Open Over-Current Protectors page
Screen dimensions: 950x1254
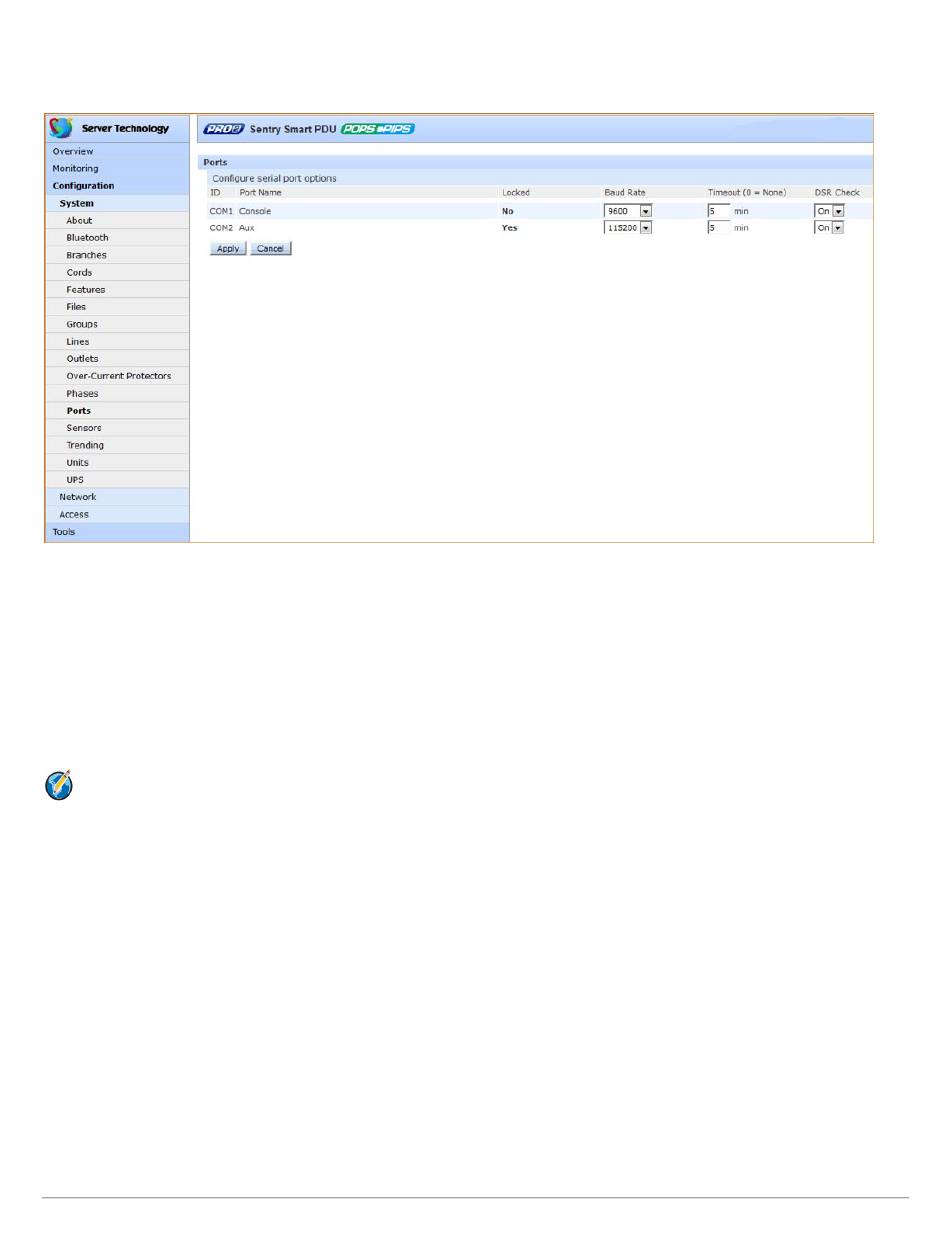point(117,376)
